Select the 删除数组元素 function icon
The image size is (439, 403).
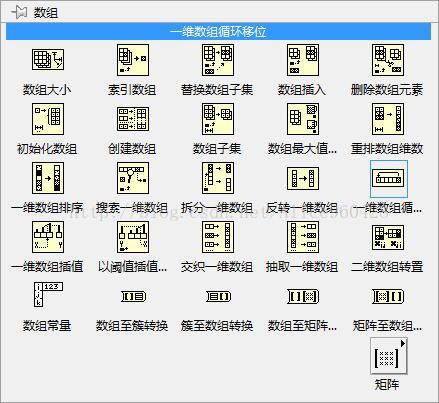point(388,60)
